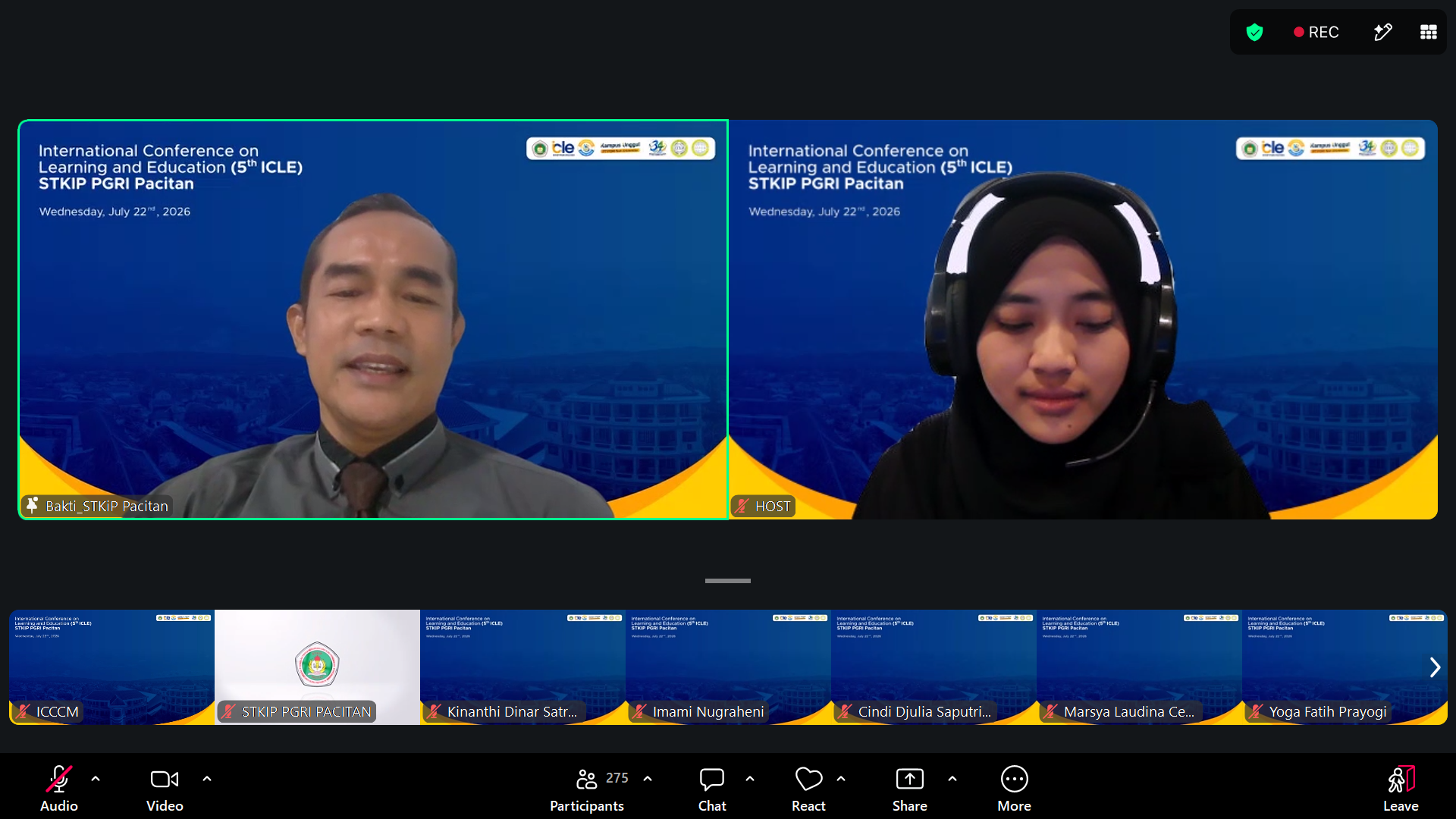Select Cindi Djulia Saputri participant thumbnail

pos(934,667)
